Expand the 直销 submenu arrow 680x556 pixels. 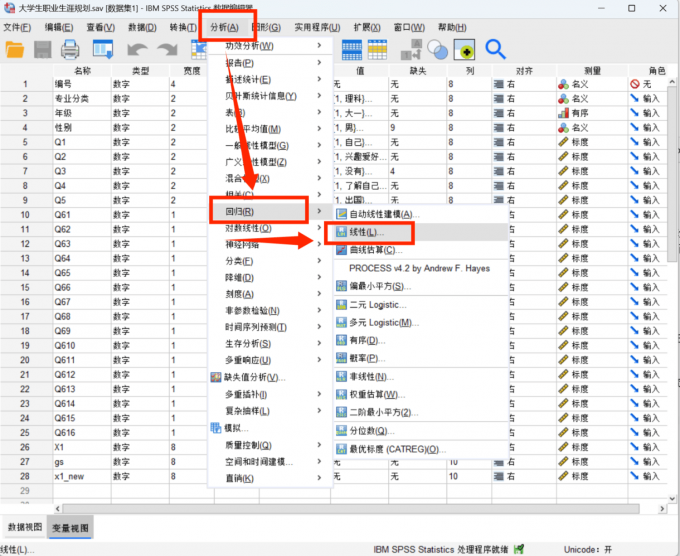coord(319,478)
